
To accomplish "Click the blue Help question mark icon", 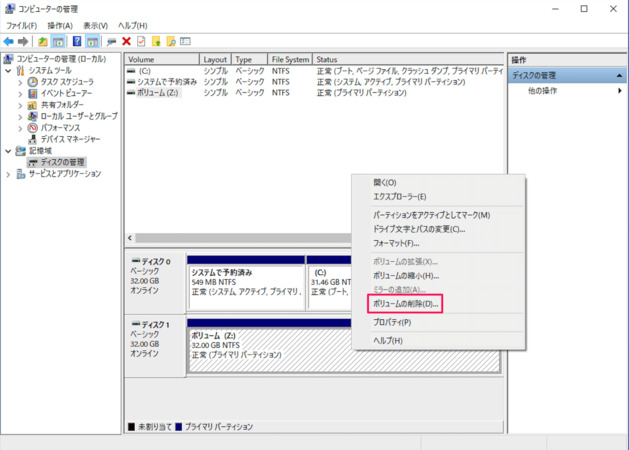I will tap(77, 41).
